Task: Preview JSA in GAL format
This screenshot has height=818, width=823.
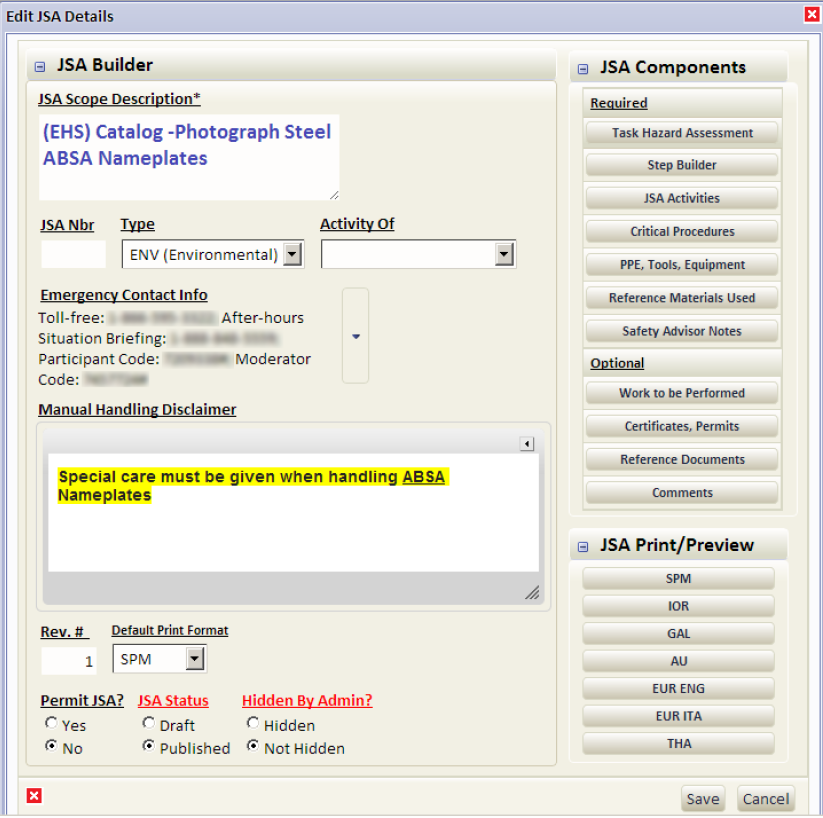Action: 678,634
